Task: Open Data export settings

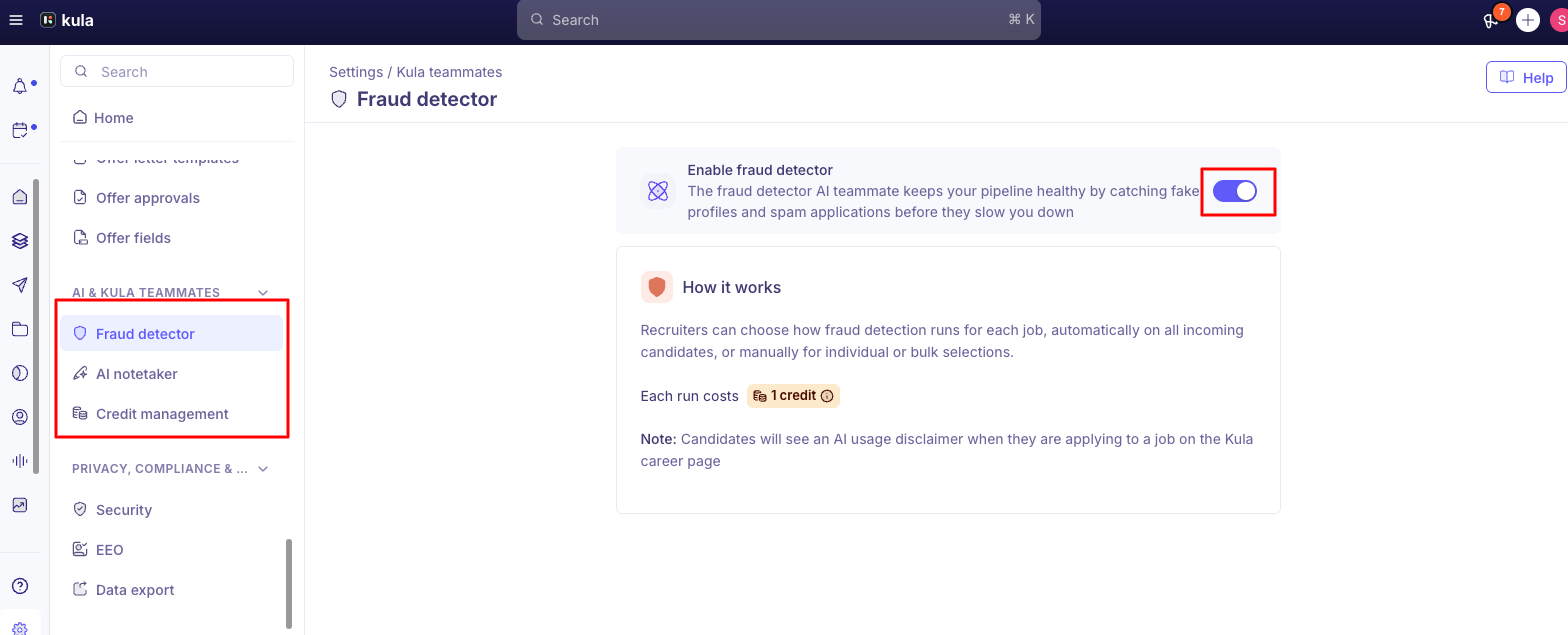Action: pyautogui.click(x=171, y=590)
